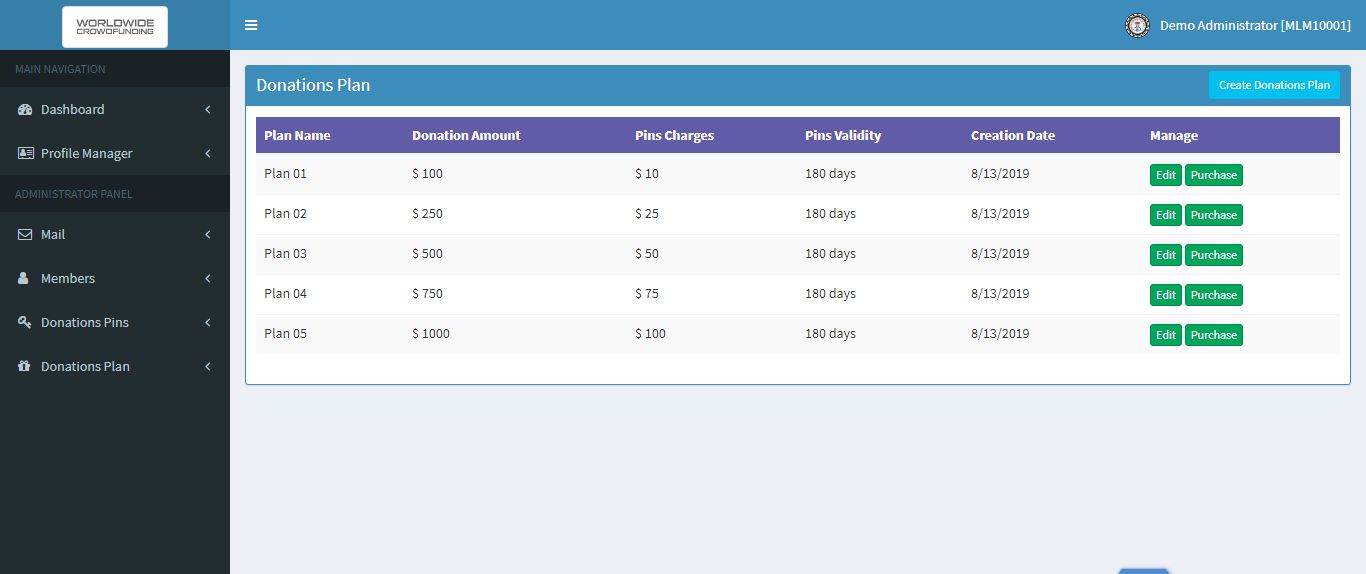Click the Mail envelope icon

(25, 234)
